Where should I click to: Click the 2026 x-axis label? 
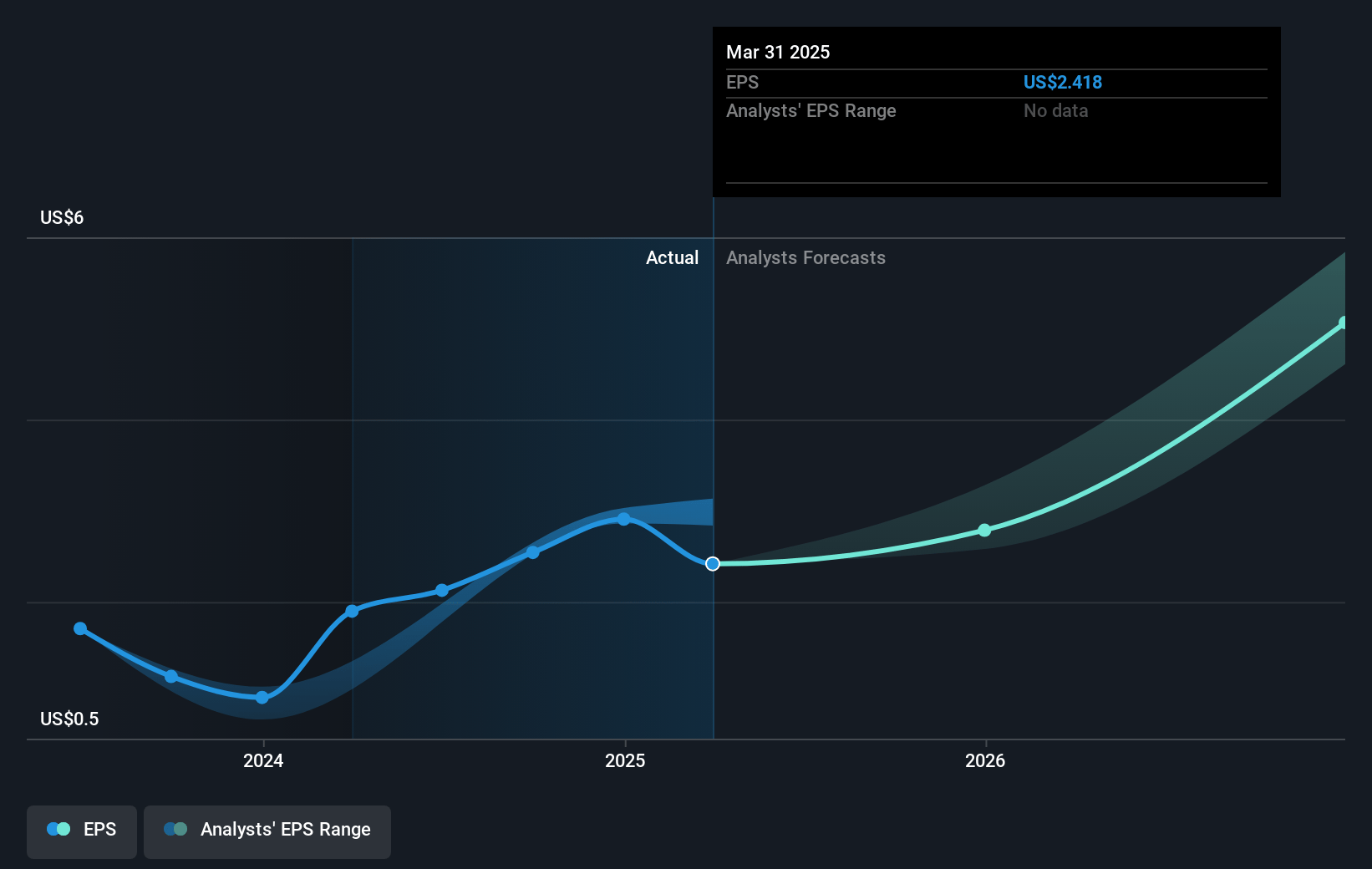pyautogui.click(x=985, y=760)
